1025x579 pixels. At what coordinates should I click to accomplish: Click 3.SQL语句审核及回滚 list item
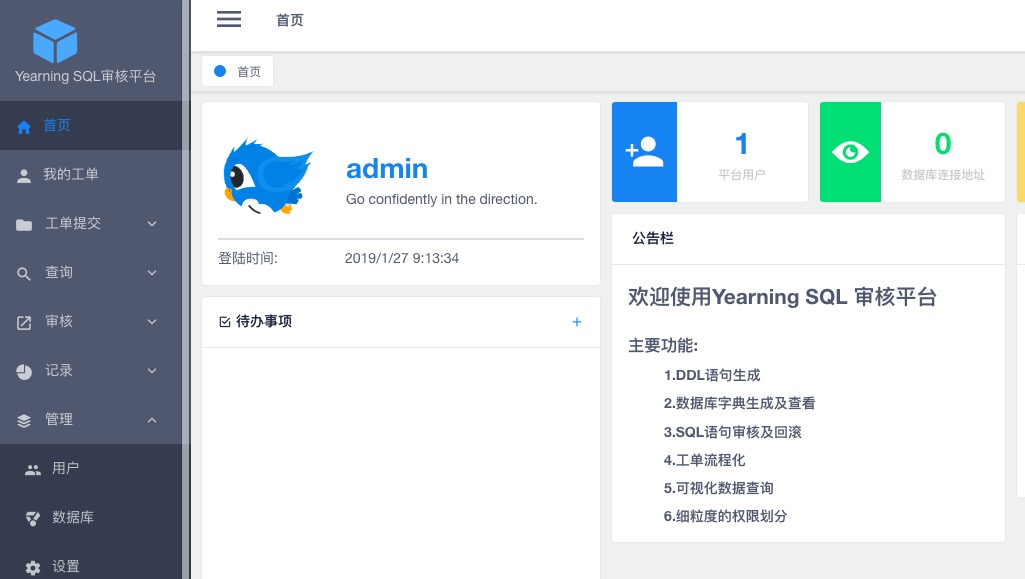(732, 432)
